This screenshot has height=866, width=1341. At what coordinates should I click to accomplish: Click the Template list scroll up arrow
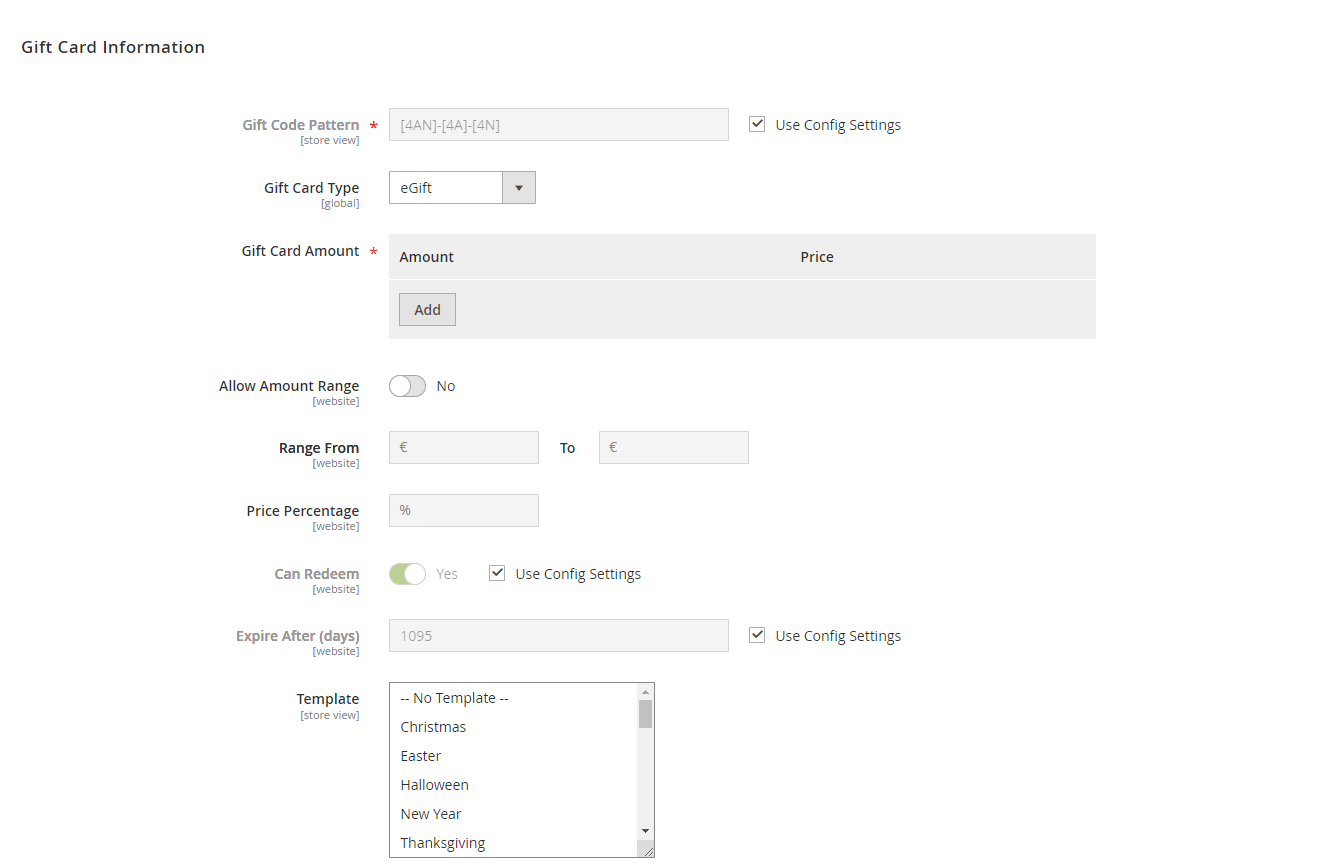point(645,692)
